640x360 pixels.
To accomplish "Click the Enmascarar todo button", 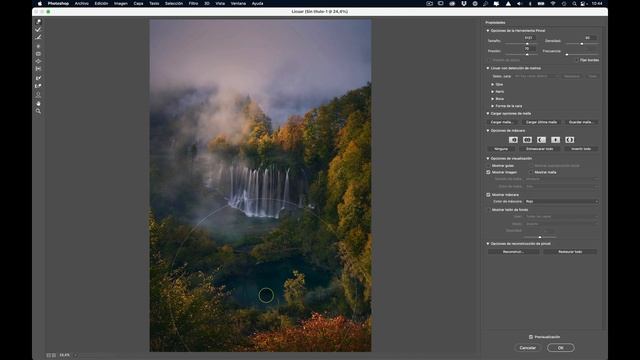I will pos(540,149).
